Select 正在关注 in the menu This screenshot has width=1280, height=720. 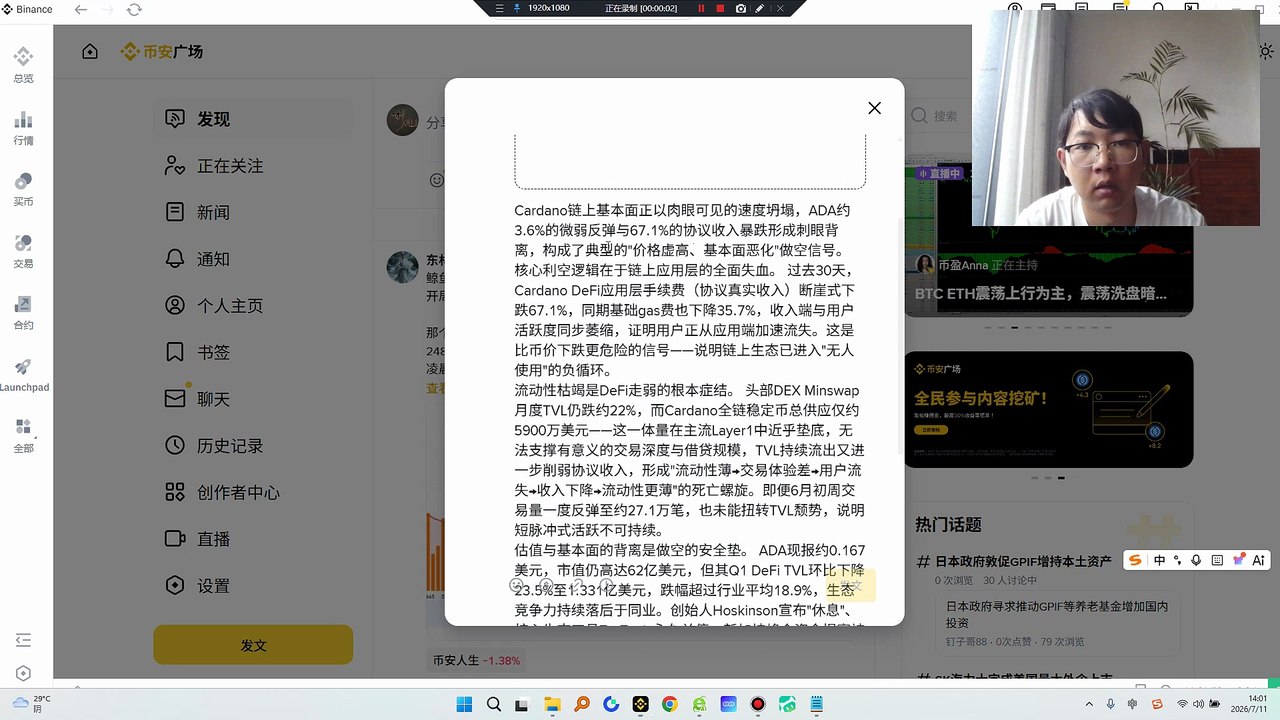[253, 166]
